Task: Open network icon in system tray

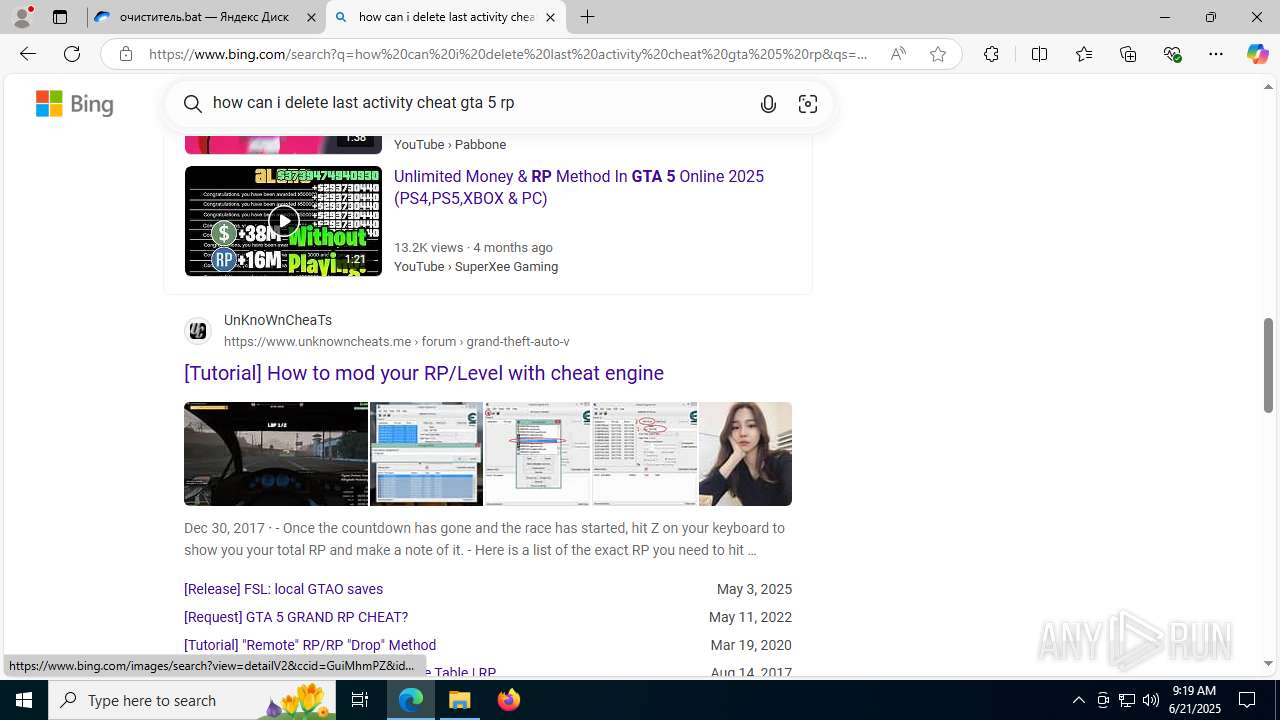Action: pos(1127,700)
